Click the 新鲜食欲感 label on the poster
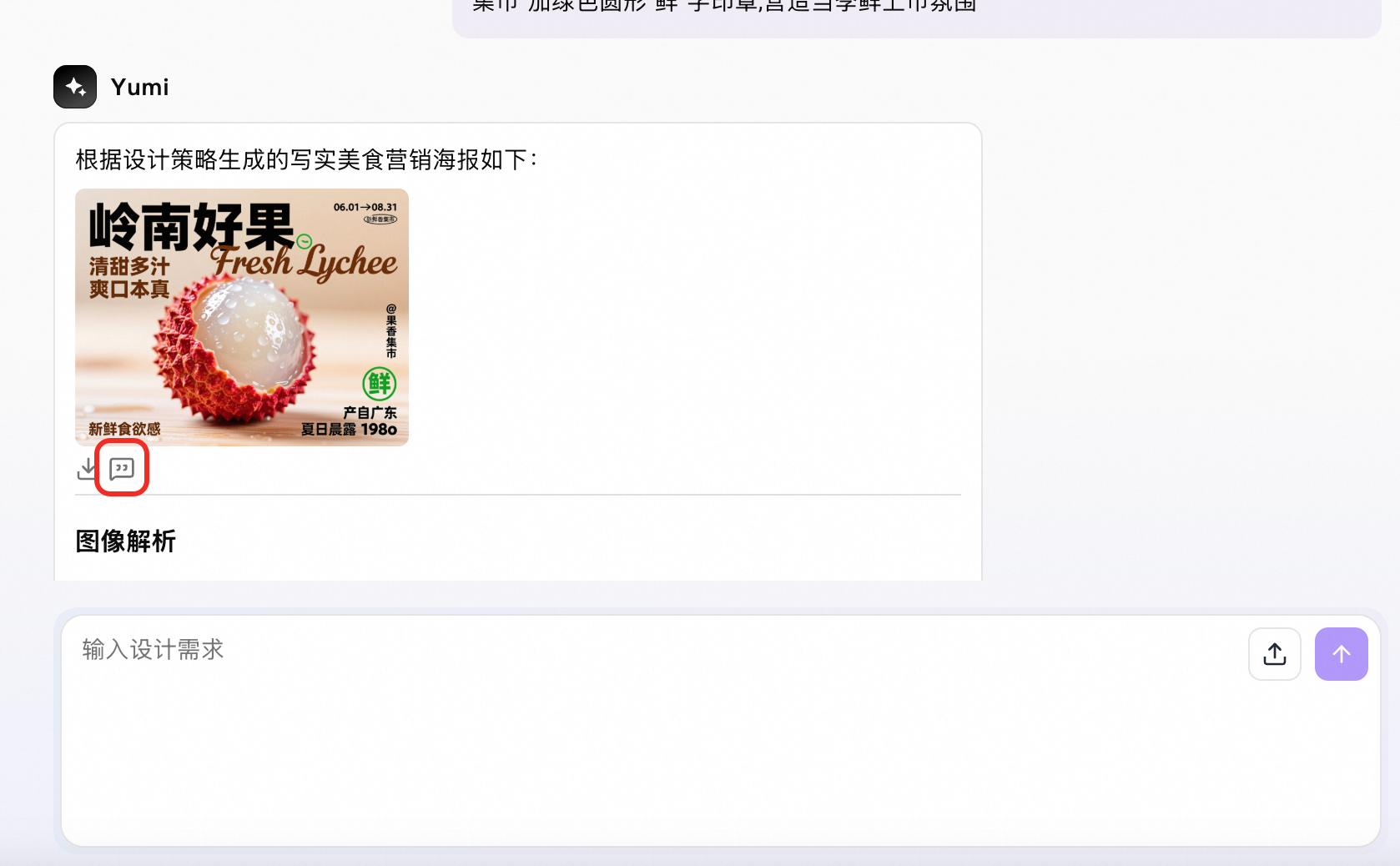 124,429
